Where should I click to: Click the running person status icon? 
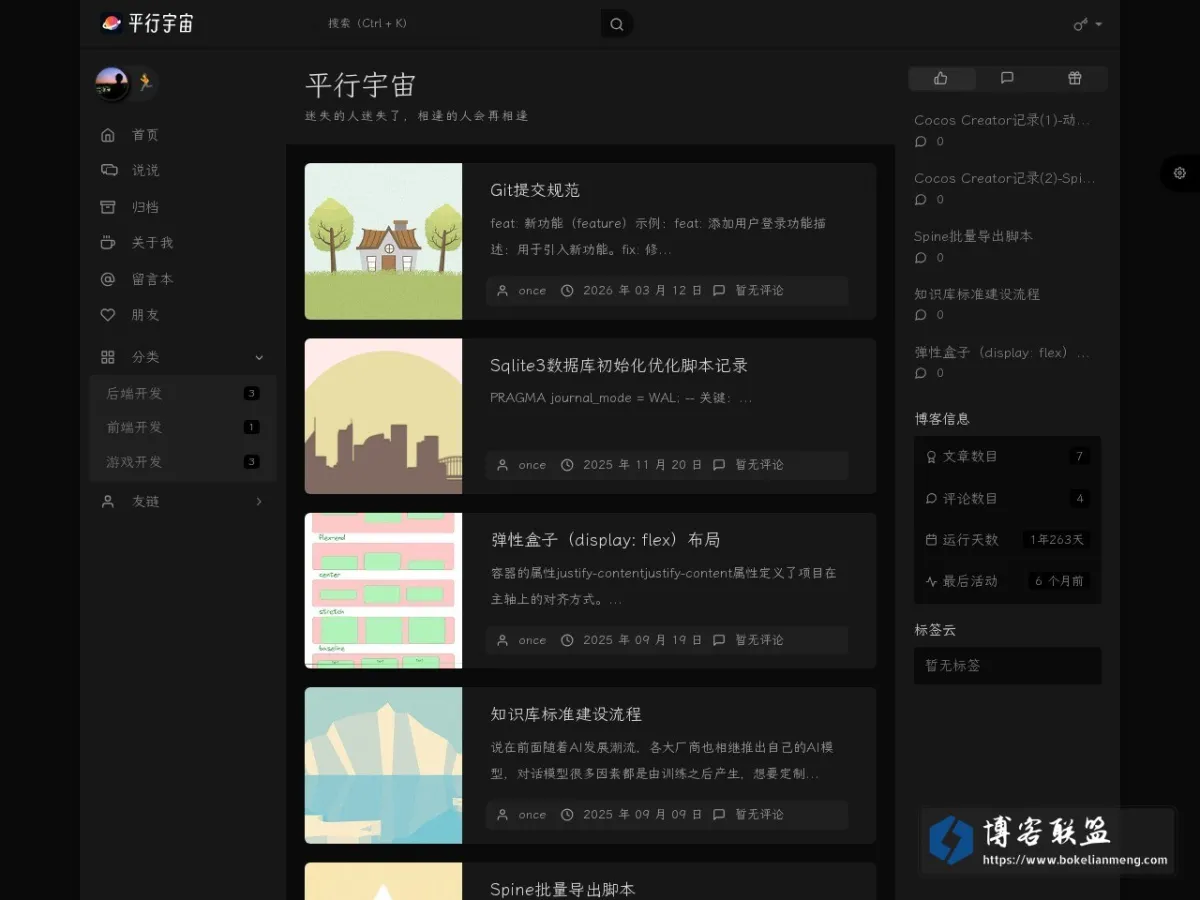click(x=146, y=83)
